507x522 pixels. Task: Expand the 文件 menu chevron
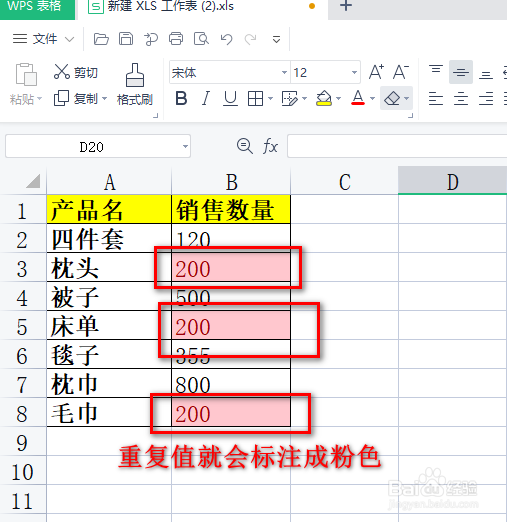[x=69, y=39]
